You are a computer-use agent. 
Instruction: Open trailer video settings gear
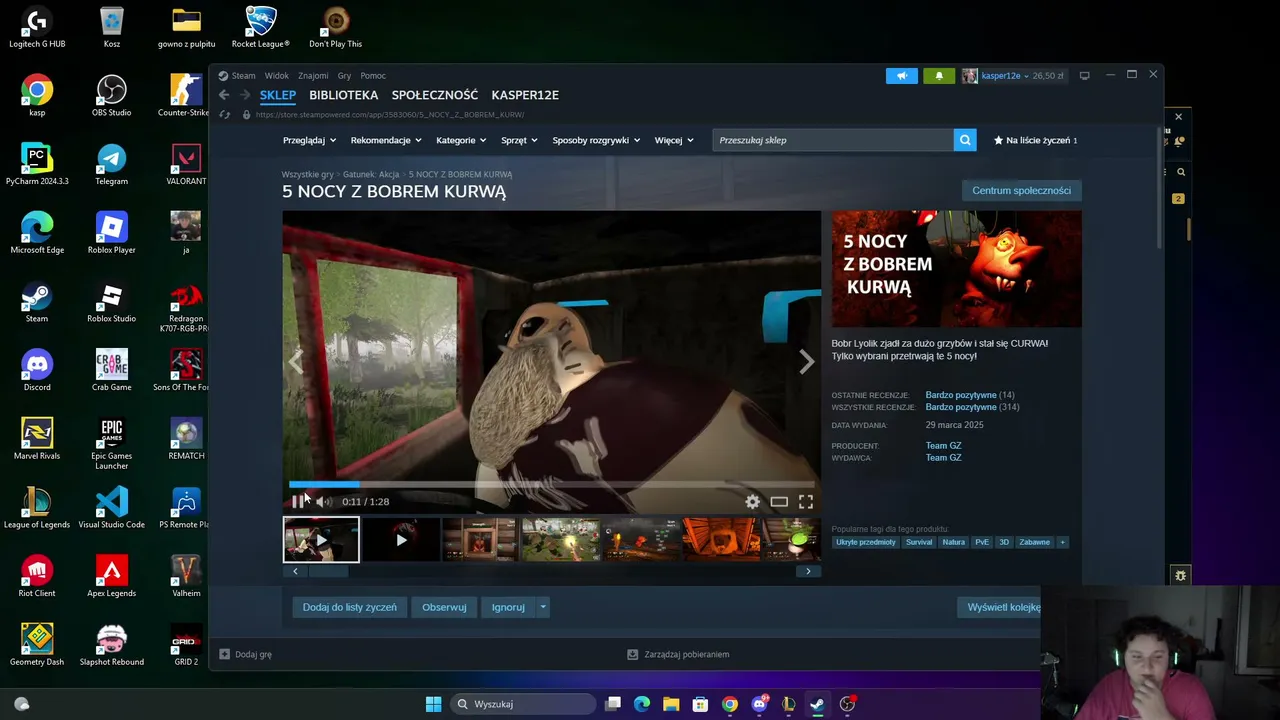[x=752, y=502]
